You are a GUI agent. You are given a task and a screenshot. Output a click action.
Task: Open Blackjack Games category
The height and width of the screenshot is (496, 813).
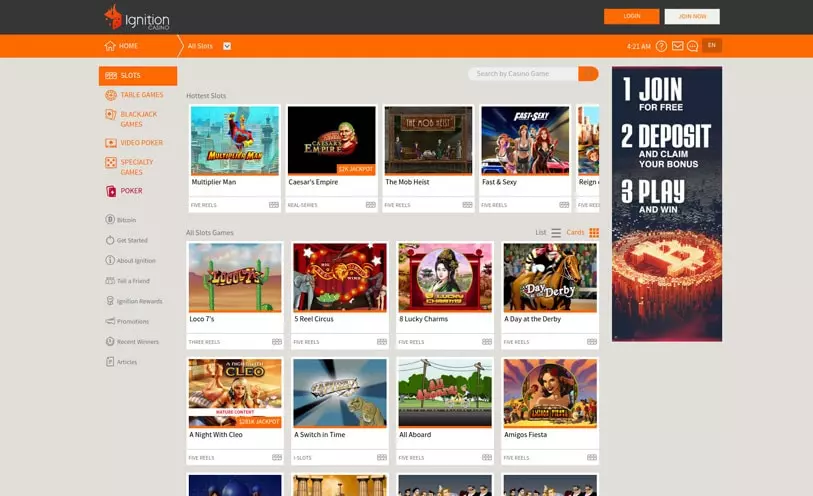pos(138,119)
